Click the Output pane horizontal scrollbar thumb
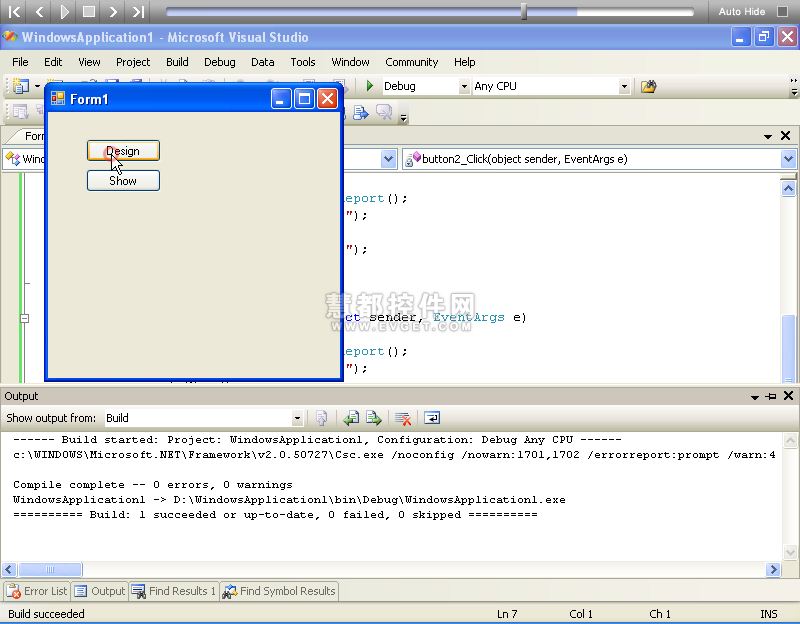 click(50, 569)
